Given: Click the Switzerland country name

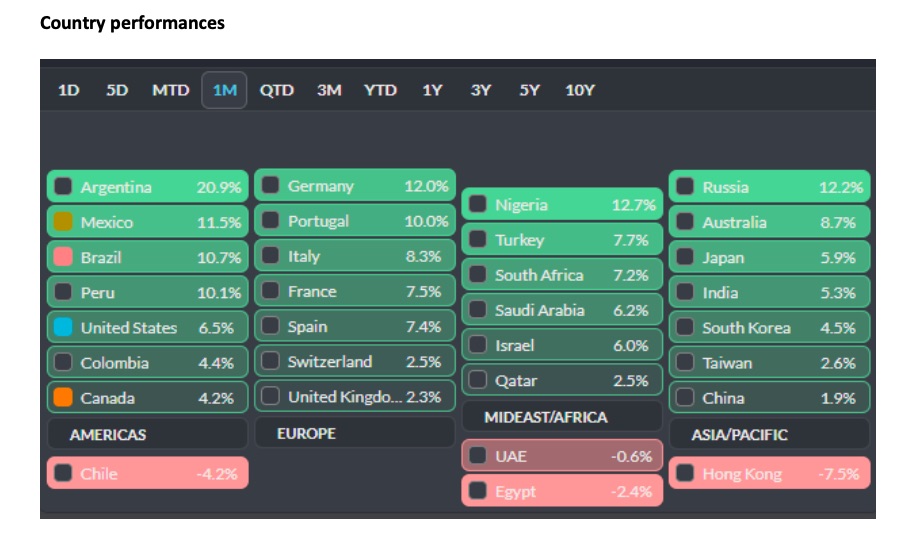Looking at the screenshot, I should point(330,362).
